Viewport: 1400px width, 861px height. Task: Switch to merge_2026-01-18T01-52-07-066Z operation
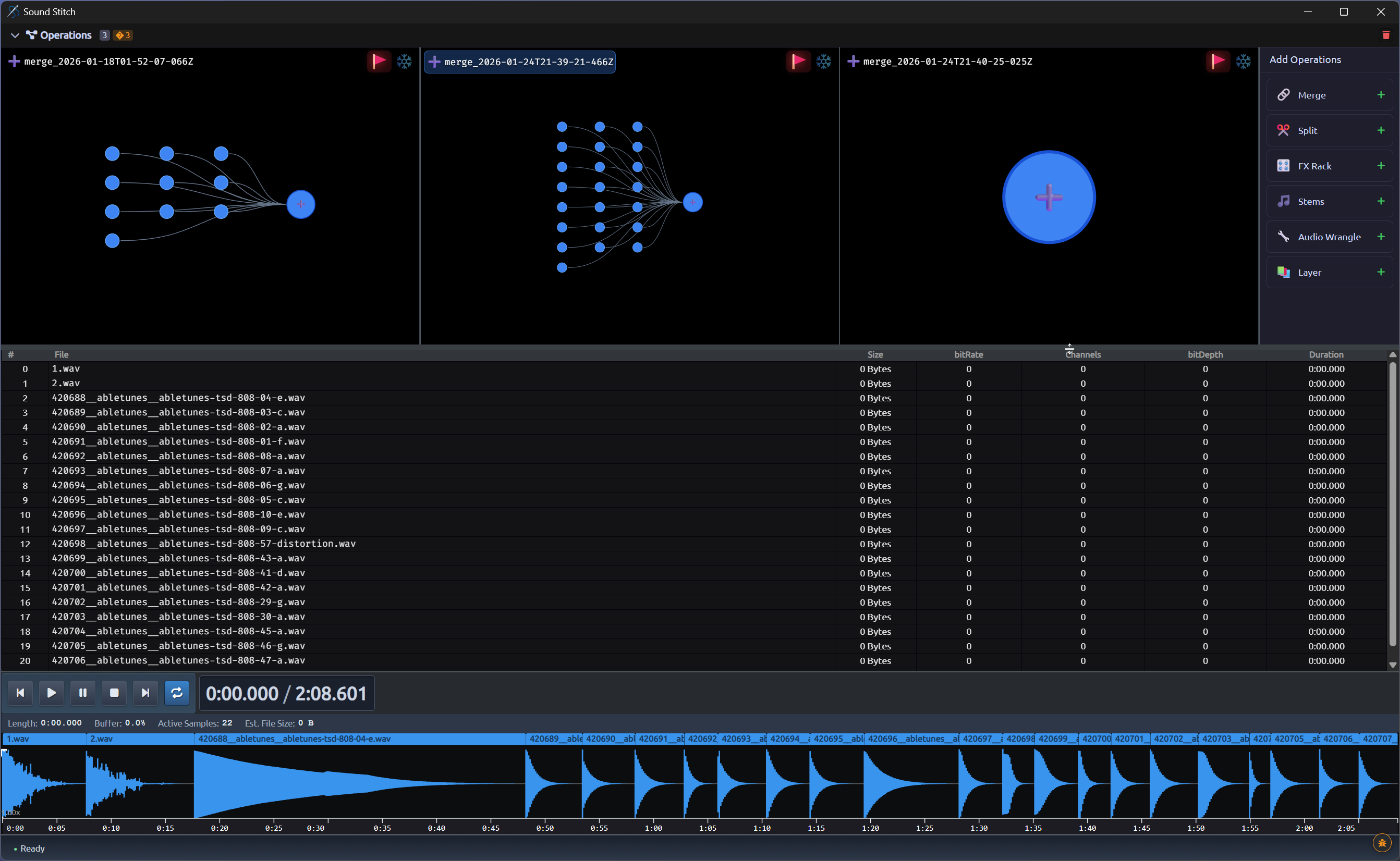pos(108,62)
